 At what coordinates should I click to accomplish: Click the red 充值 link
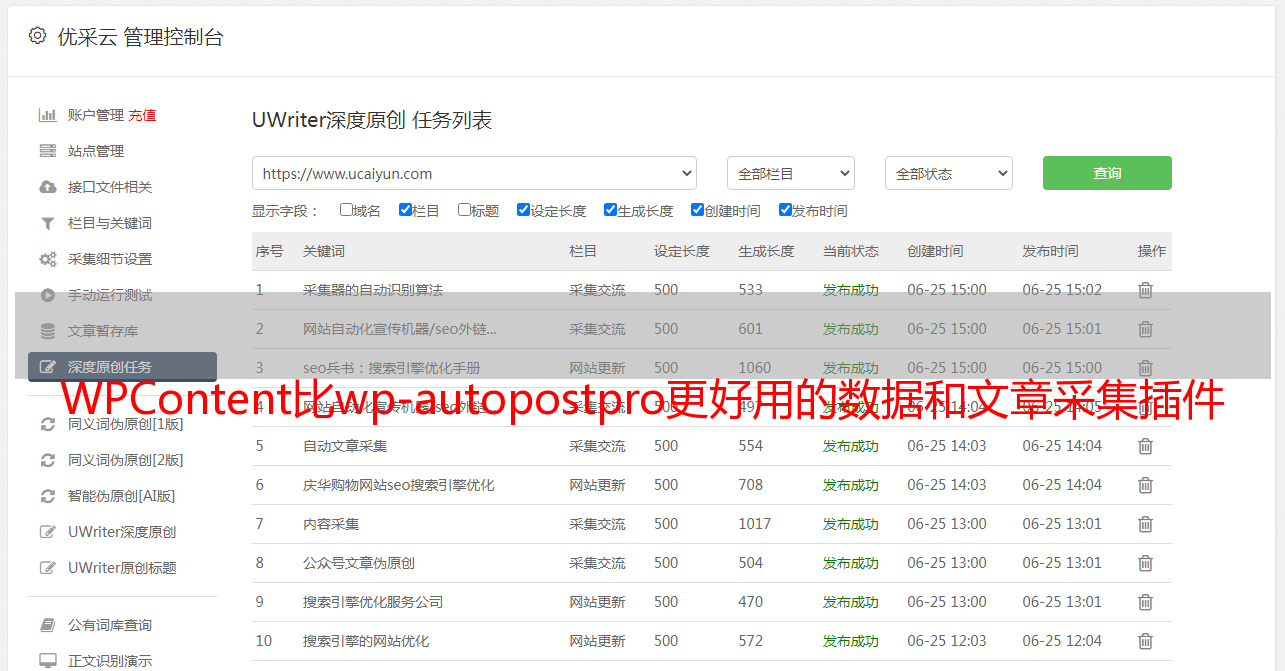[142, 115]
